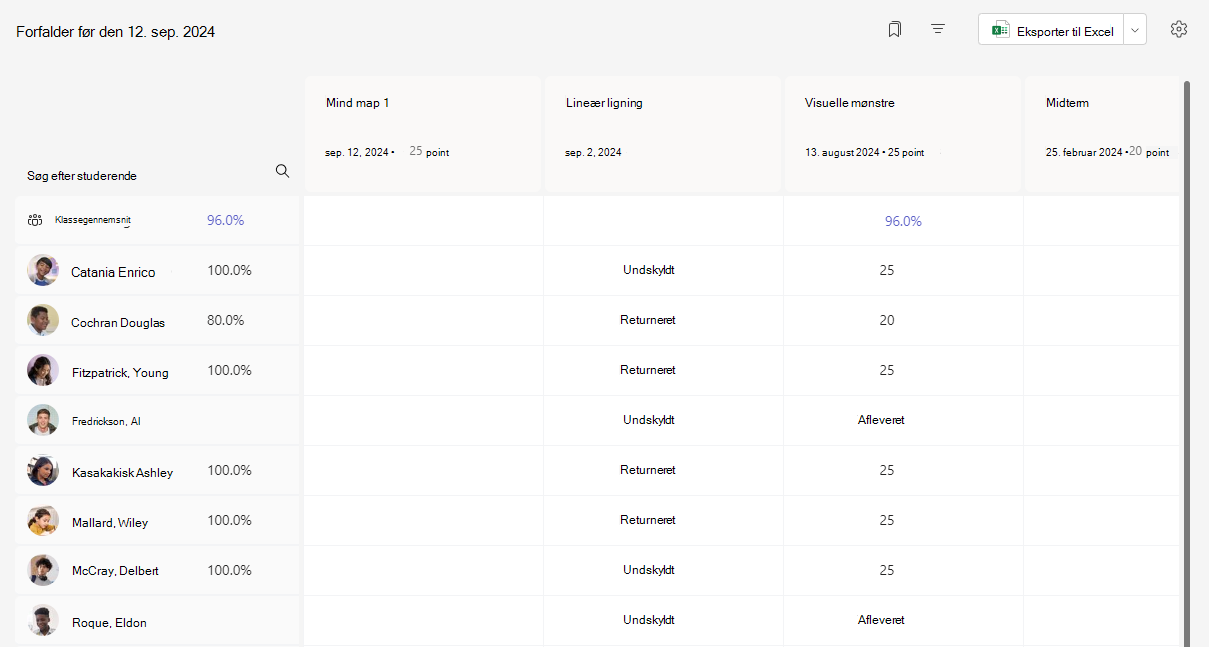Click Fredrickson, Al's Undskyldt cell

pos(663,420)
